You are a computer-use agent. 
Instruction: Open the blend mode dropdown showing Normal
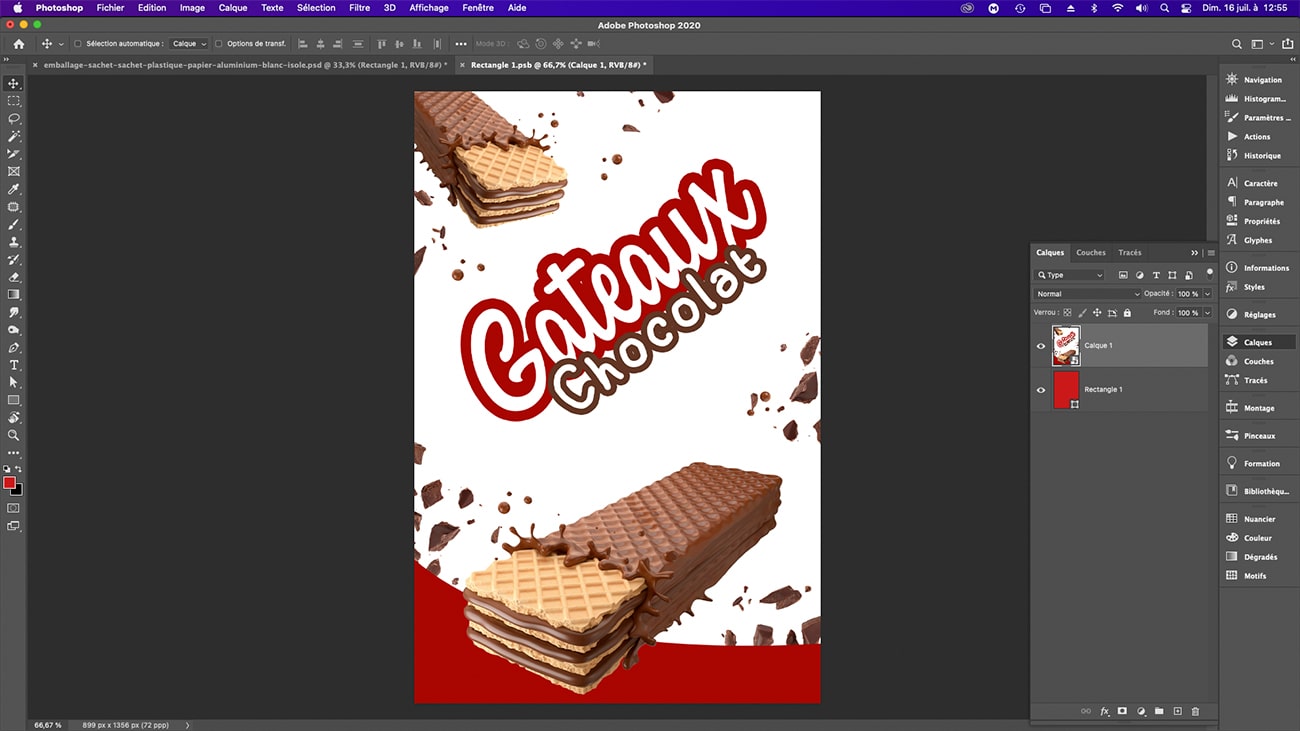coord(1085,293)
